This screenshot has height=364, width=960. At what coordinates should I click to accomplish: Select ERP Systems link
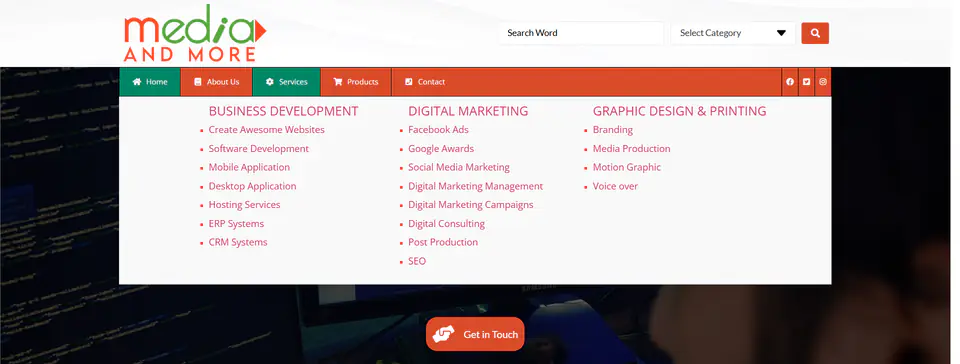tap(236, 223)
